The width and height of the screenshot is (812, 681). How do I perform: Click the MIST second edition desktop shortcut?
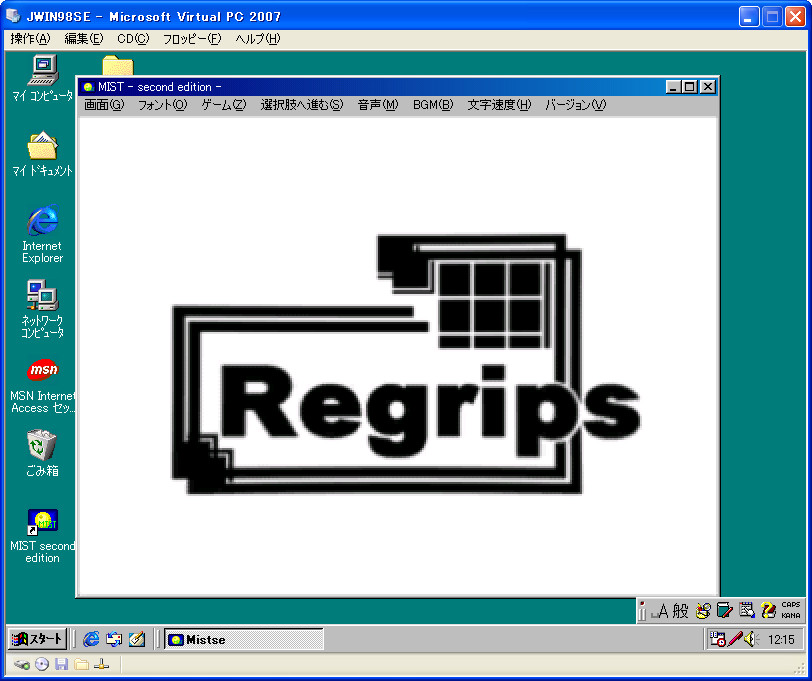click(x=42, y=521)
